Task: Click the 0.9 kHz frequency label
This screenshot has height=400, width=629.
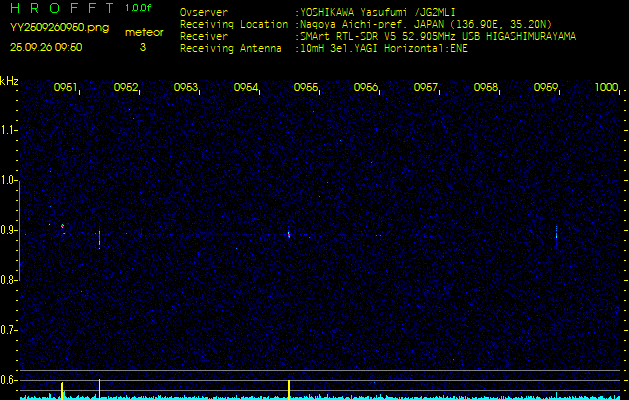Action: click(8, 230)
